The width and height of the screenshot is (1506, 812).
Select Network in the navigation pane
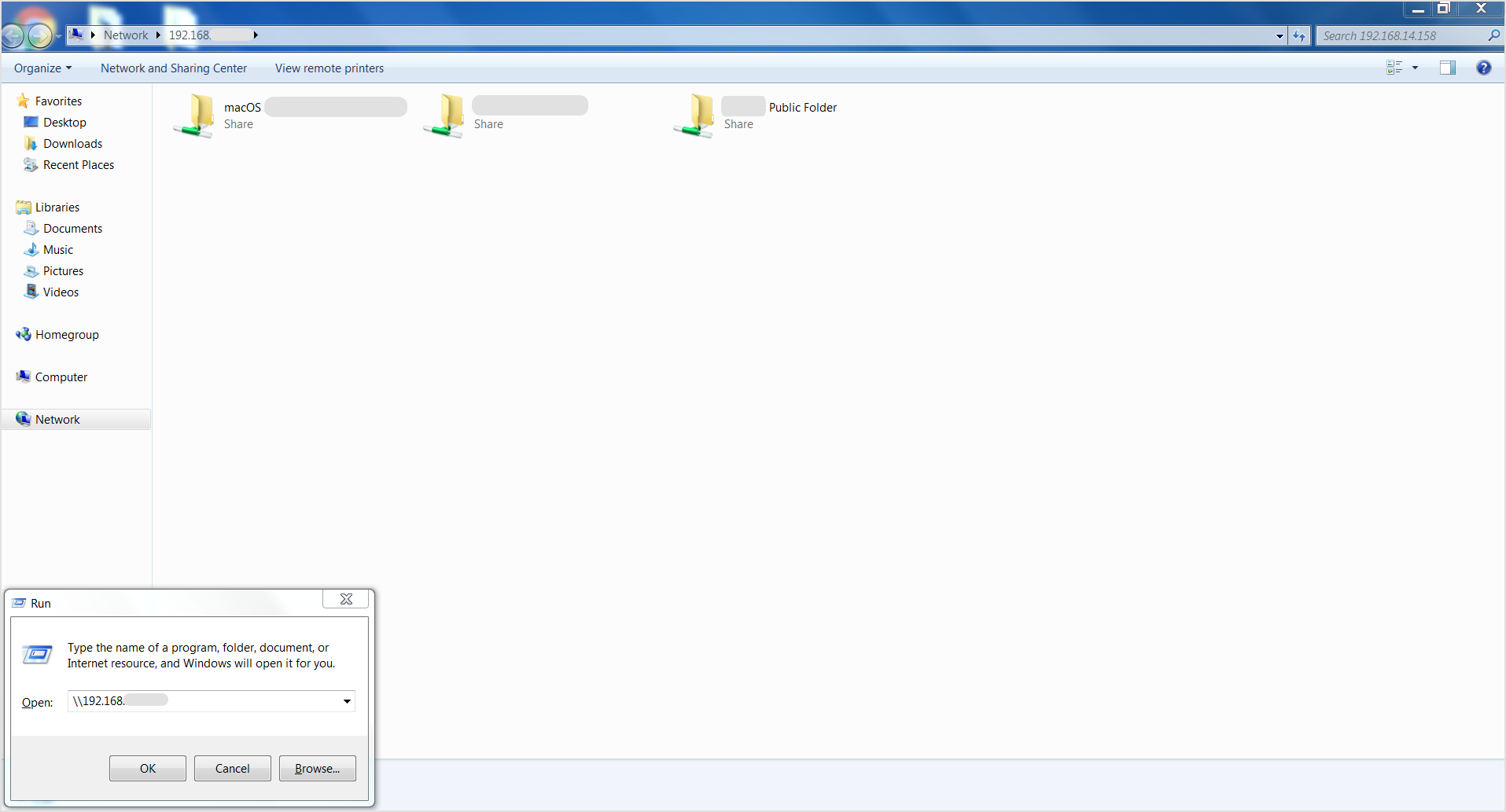[56, 418]
